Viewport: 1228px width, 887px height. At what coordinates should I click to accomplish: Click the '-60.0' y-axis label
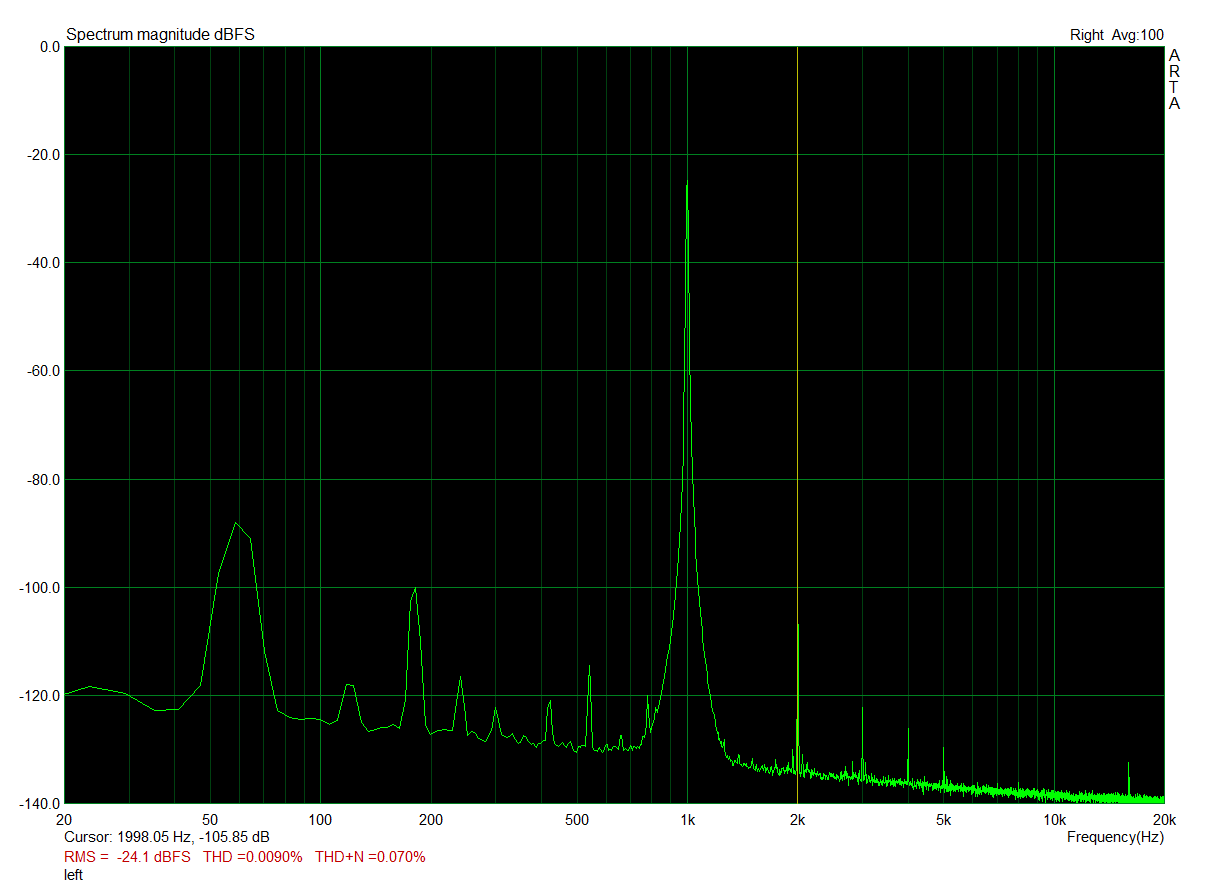point(45,371)
